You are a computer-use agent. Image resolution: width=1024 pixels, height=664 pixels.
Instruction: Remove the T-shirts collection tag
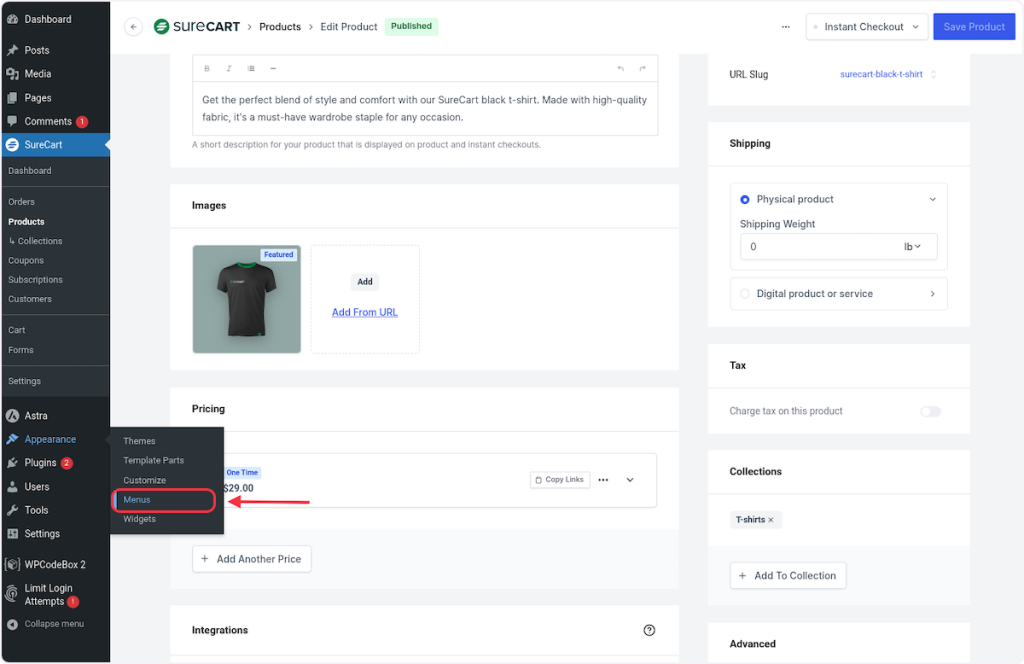[x=771, y=520]
